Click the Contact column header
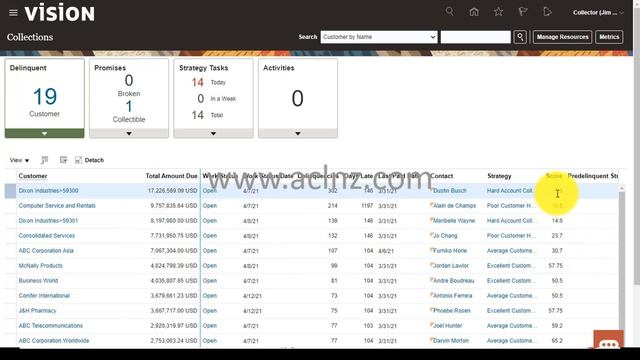Screen dimensions: 640x360 (442, 176)
